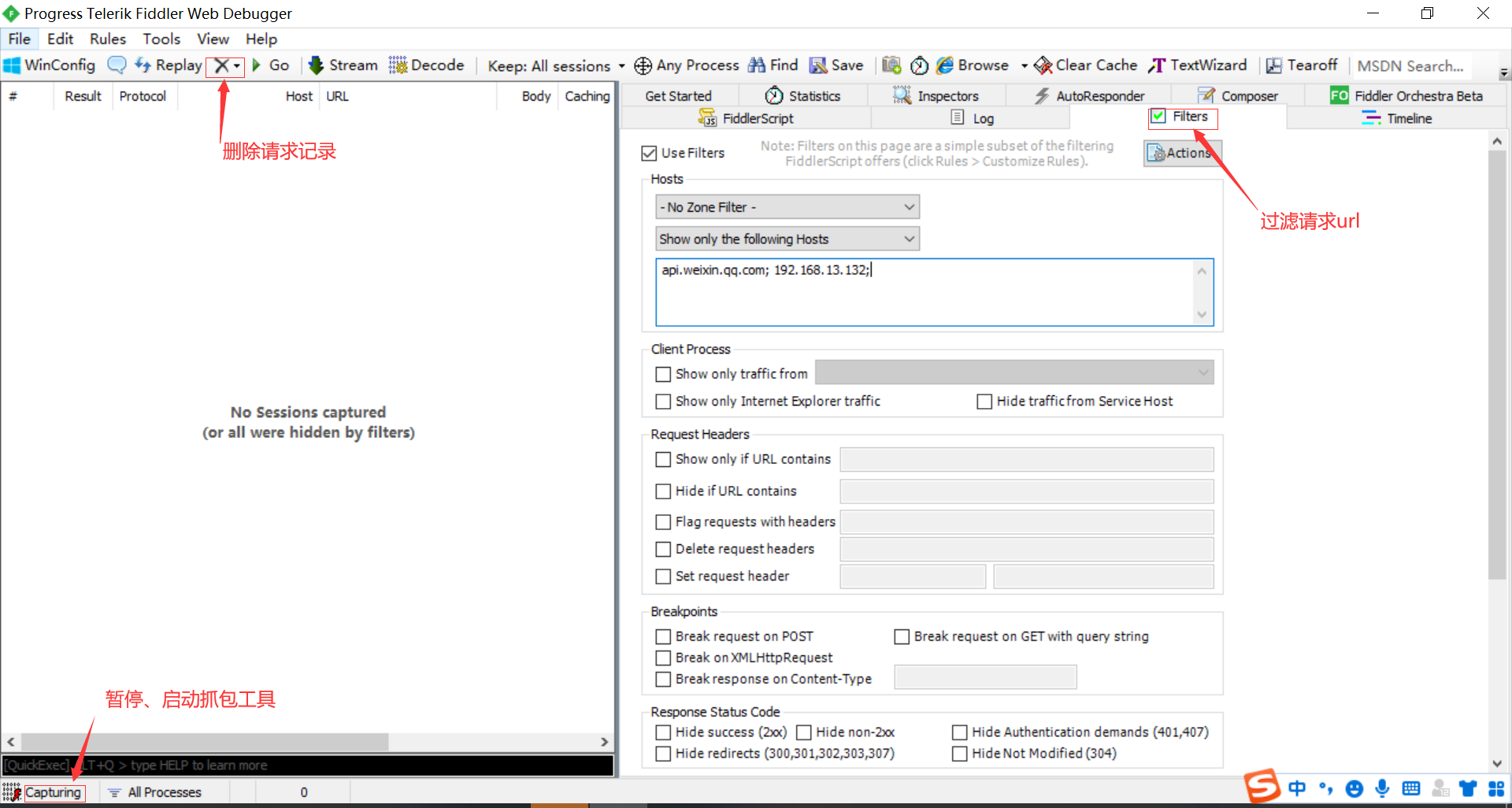The height and width of the screenshot is (808, 1512).
Task: Open the Inspectors tab
Action: point(936,95)
